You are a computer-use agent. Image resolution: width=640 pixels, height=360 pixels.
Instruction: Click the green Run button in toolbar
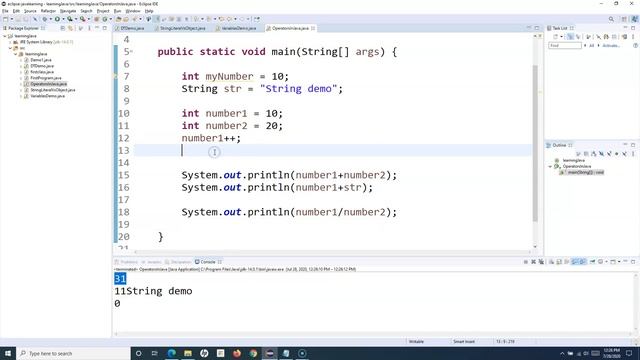57,19
